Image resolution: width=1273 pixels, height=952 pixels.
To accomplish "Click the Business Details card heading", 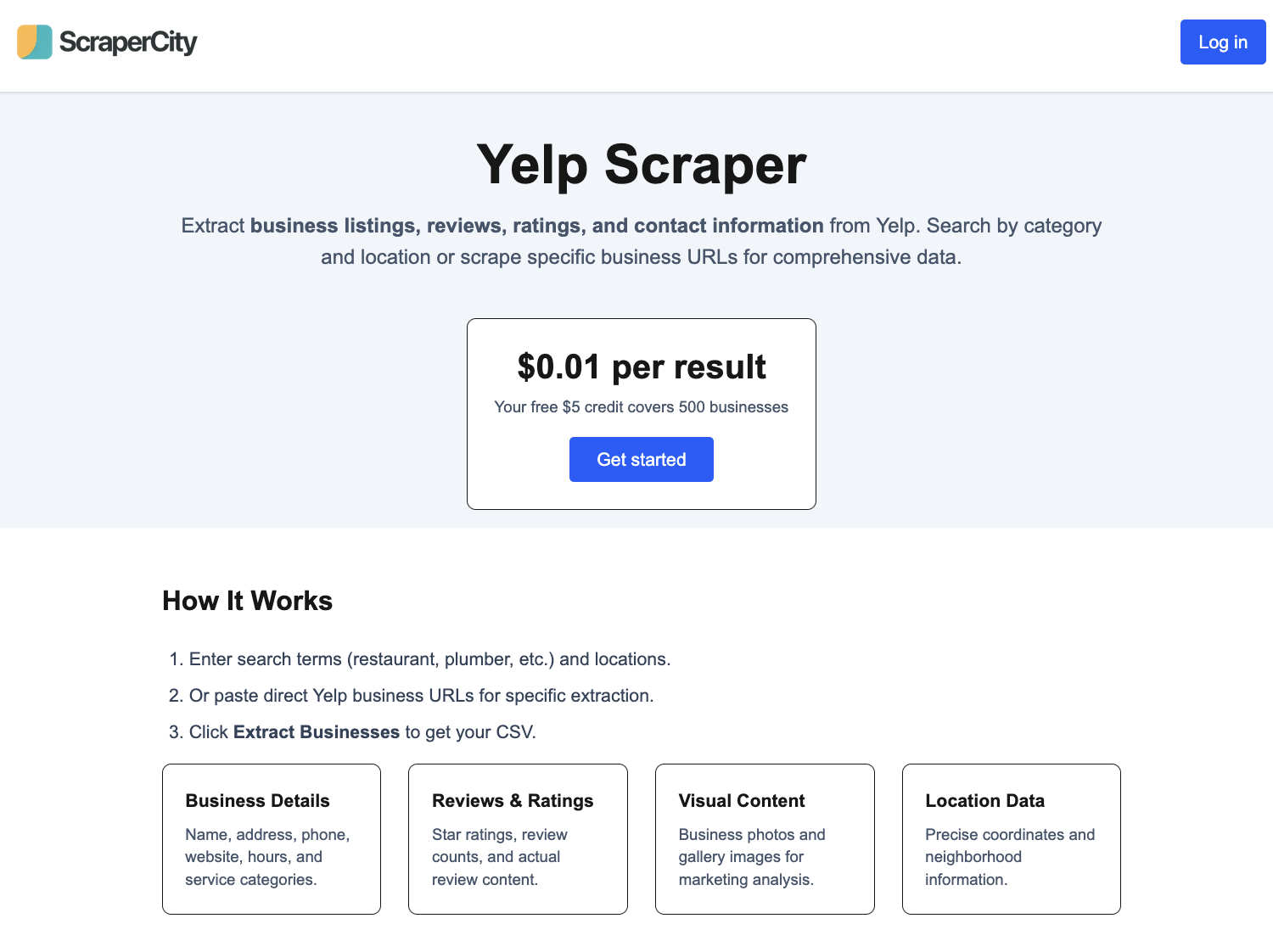I will tap(257, 800).
